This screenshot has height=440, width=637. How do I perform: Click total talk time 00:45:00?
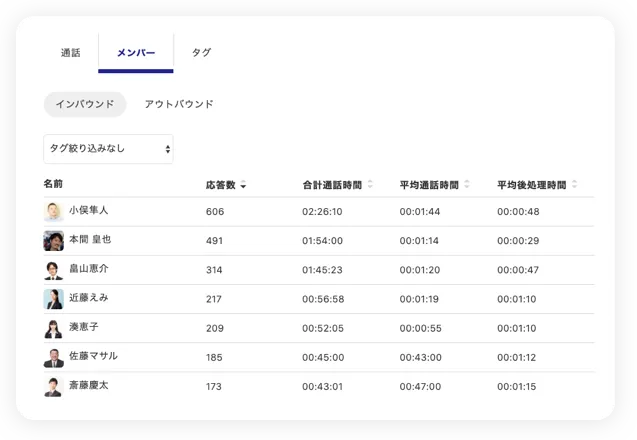[x=323, y=358]
